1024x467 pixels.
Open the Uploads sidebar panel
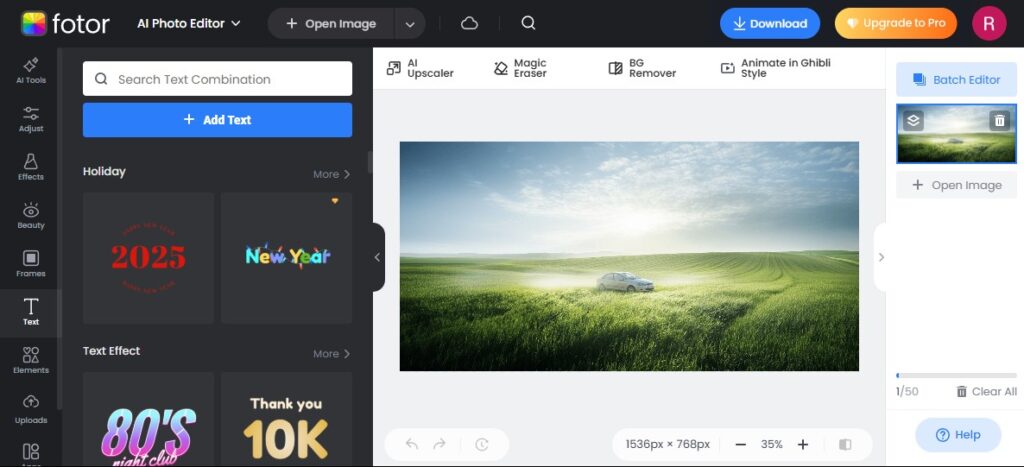pyautogui.click(x=31, y=410)
